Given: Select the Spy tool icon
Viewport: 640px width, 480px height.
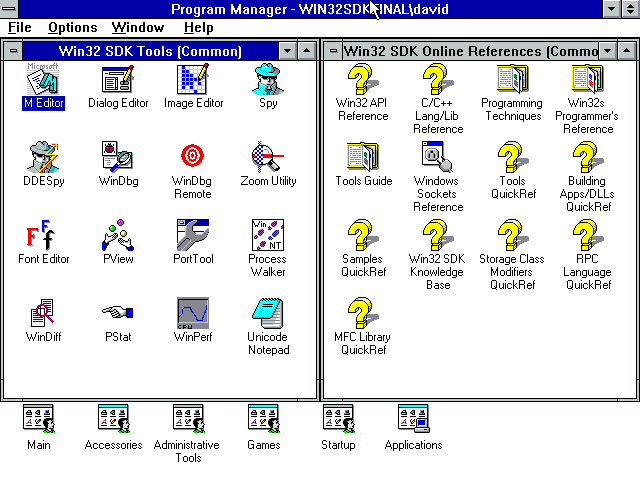Looking at the screenshot, I should click(268, 79).
